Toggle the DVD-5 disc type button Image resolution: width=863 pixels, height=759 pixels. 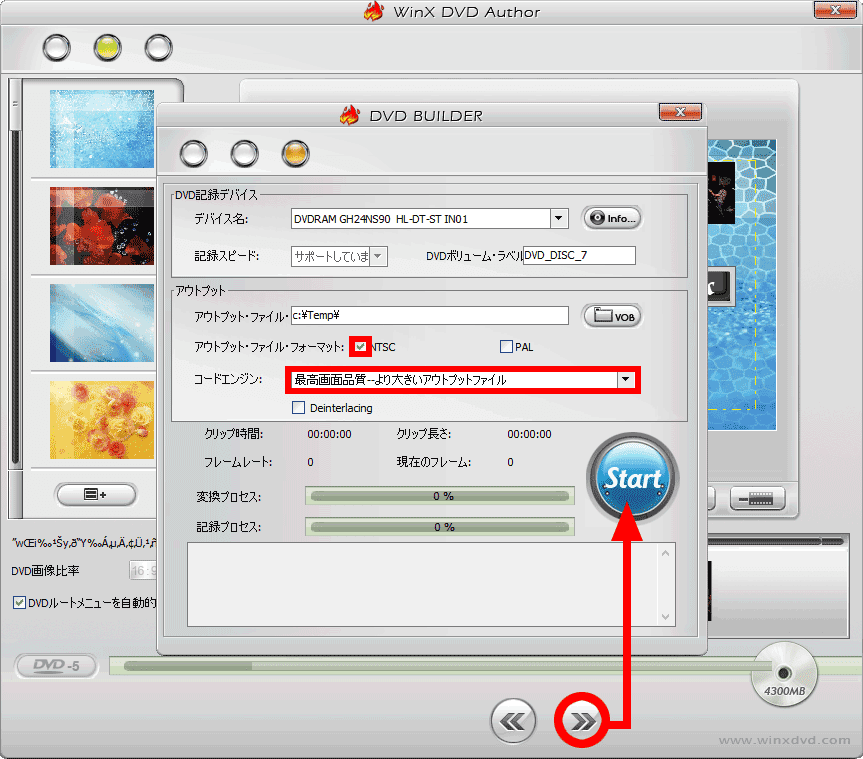click(56, 666)
